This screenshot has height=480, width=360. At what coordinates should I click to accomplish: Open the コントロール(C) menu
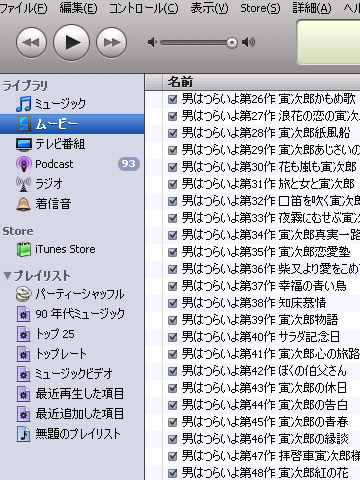pos(144,8)
